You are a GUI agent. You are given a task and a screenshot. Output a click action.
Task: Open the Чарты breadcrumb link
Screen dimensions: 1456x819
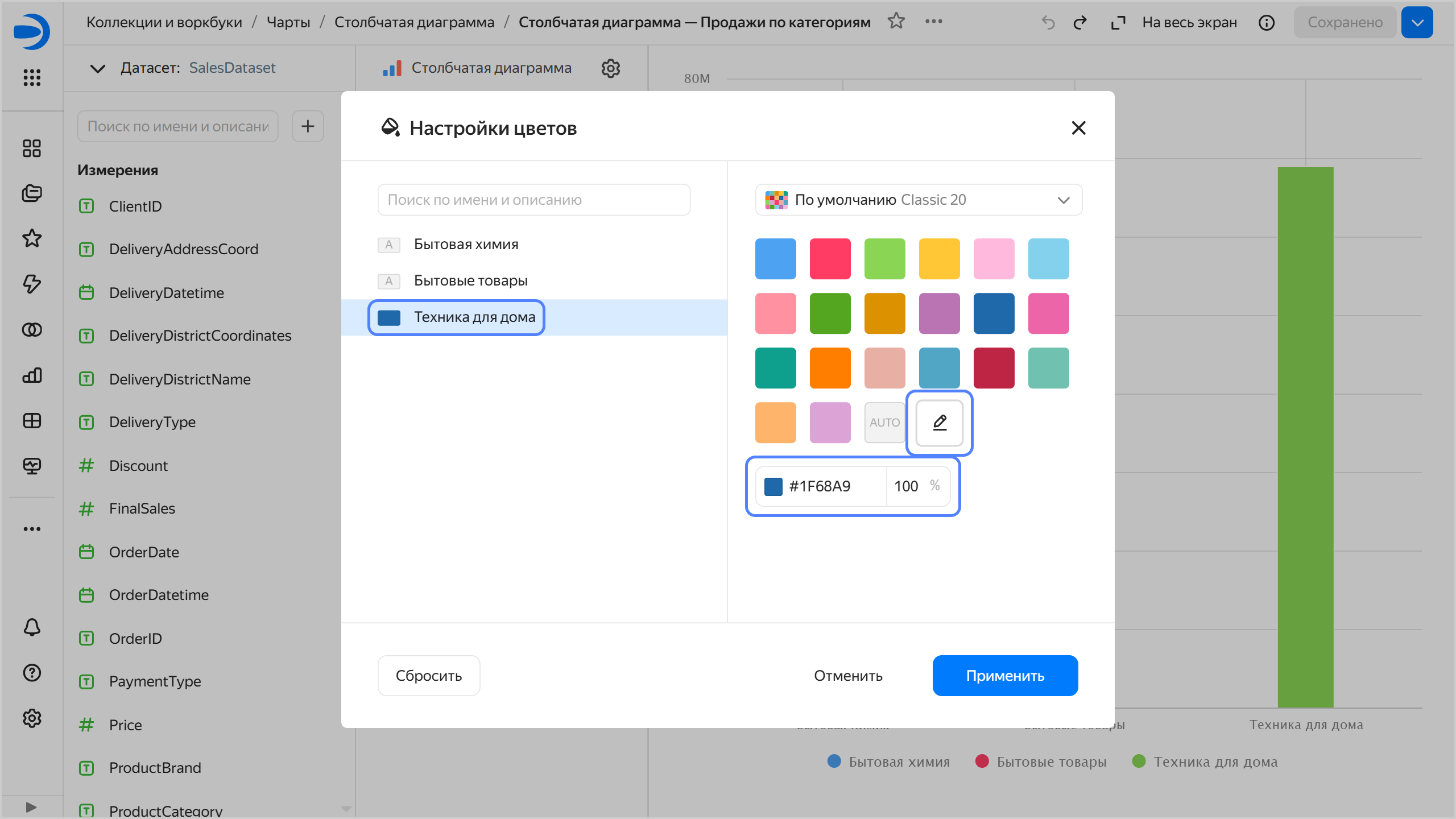pos(288,22)
